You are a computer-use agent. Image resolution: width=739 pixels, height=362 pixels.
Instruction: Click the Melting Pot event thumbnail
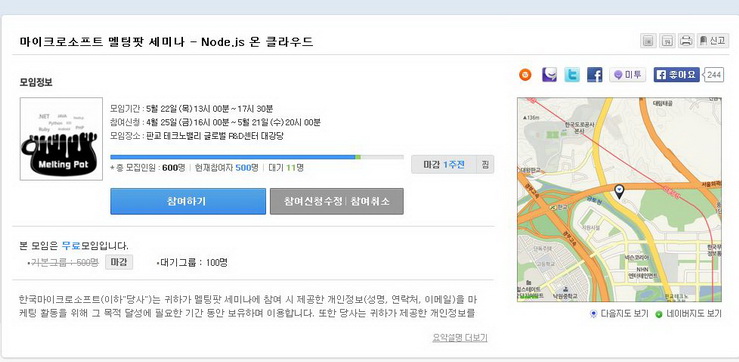point(61,139)
